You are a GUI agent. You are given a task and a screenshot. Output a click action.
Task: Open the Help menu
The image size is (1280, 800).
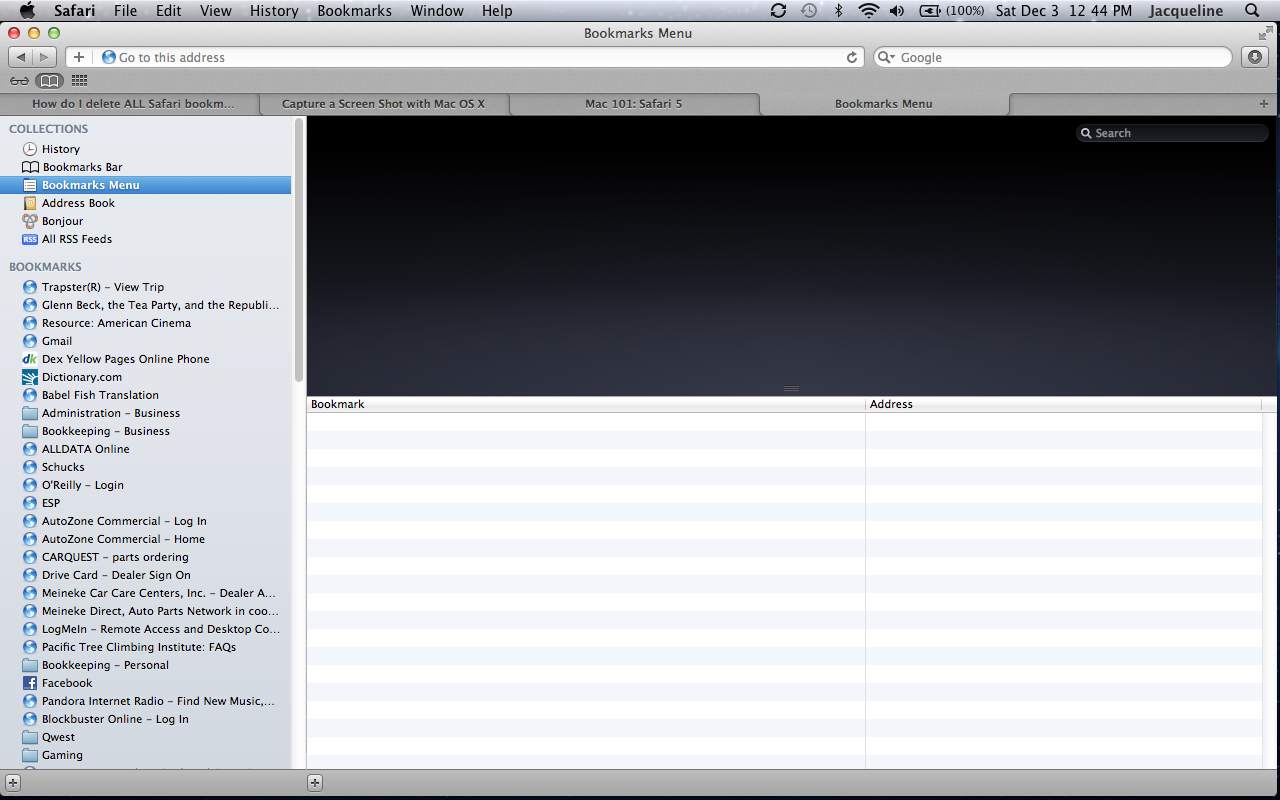[x=497, y=11]
